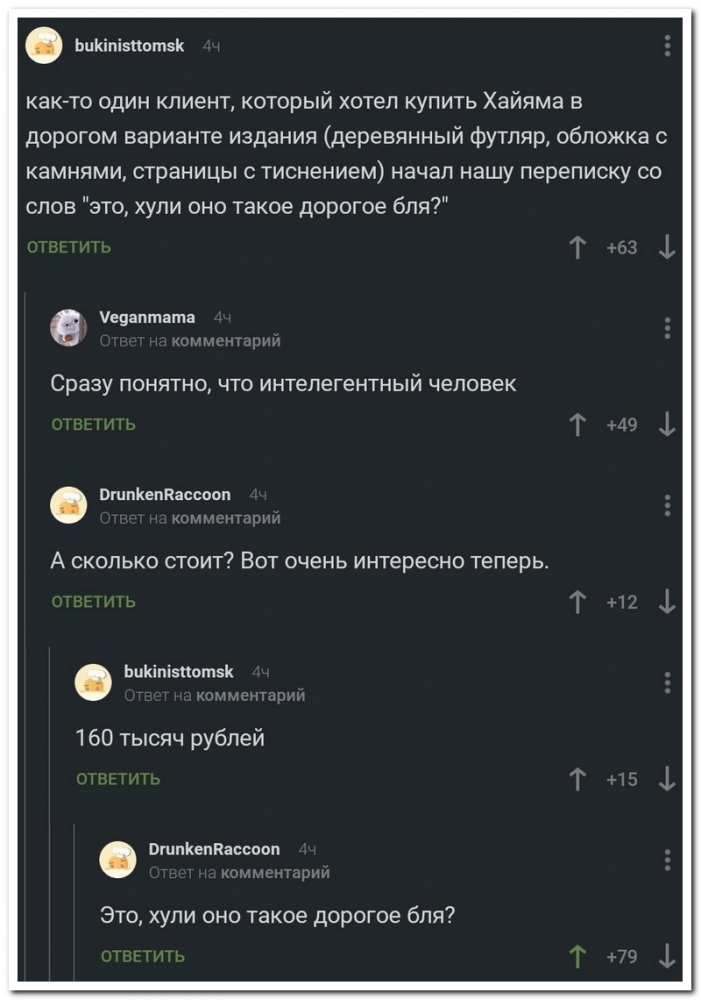This screenshot has width=701, height=1000.
Task: Upvote the "160 тысяч рублей" comment
Action: point(576,779)
